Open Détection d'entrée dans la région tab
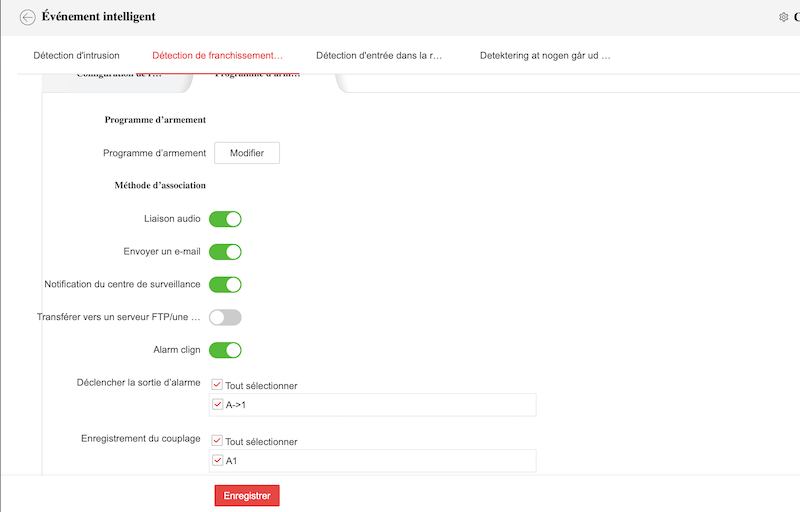Viewport: 800px width, 512px height. pyautogui.click(x=379, y=55)
